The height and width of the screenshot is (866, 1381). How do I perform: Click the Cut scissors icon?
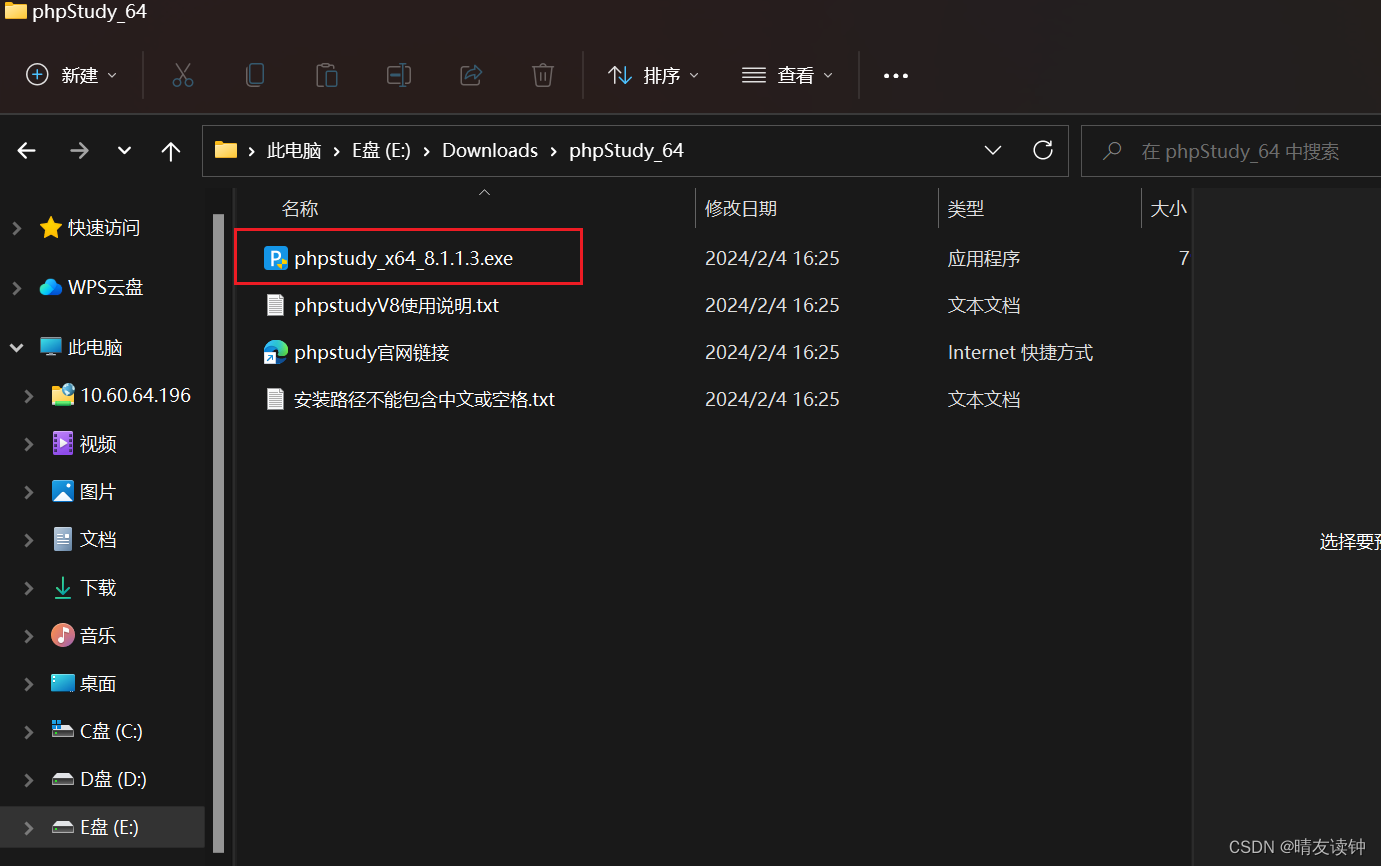[x=183, y=75]
